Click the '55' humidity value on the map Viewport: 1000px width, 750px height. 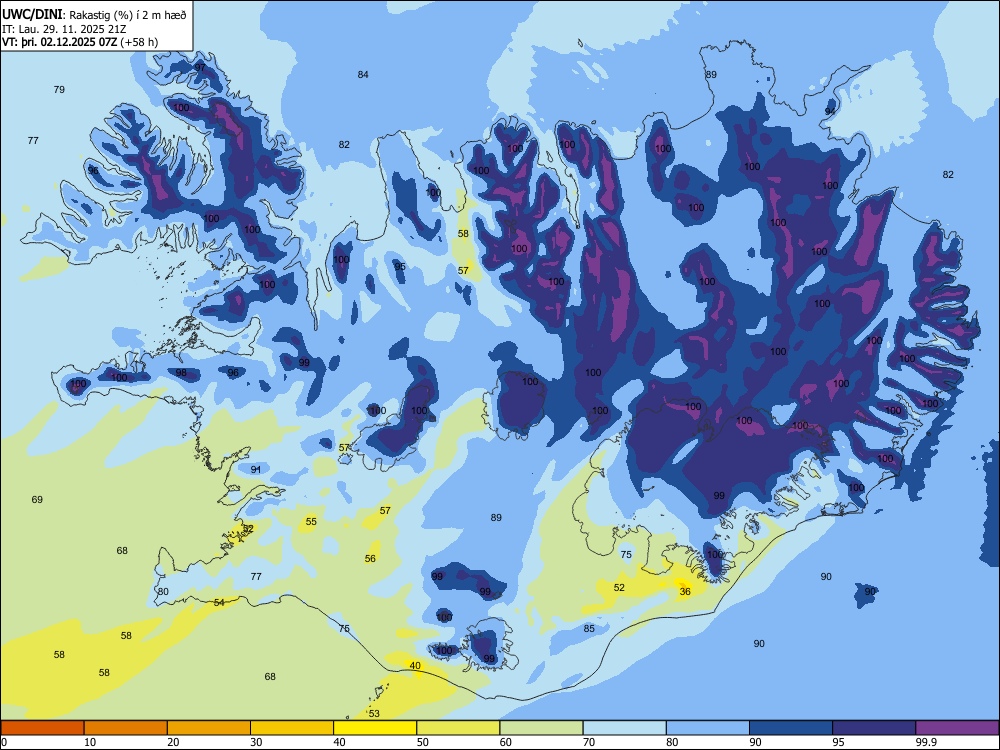coord(311,522)
